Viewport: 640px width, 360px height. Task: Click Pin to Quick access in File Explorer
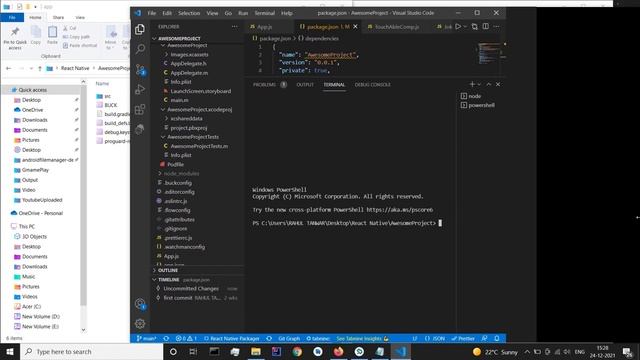click(15, 38)
